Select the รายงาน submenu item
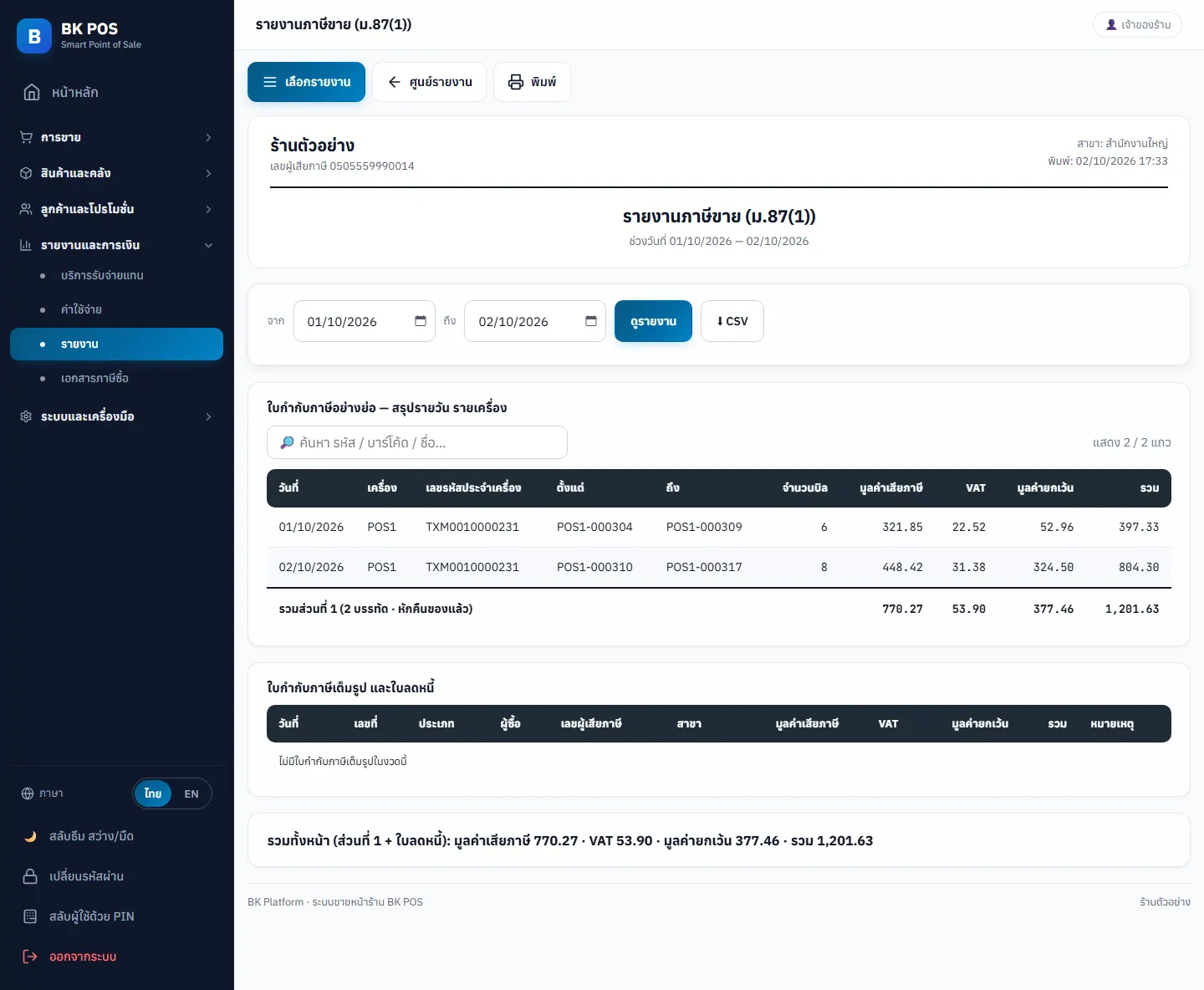 tap(117, 344)
